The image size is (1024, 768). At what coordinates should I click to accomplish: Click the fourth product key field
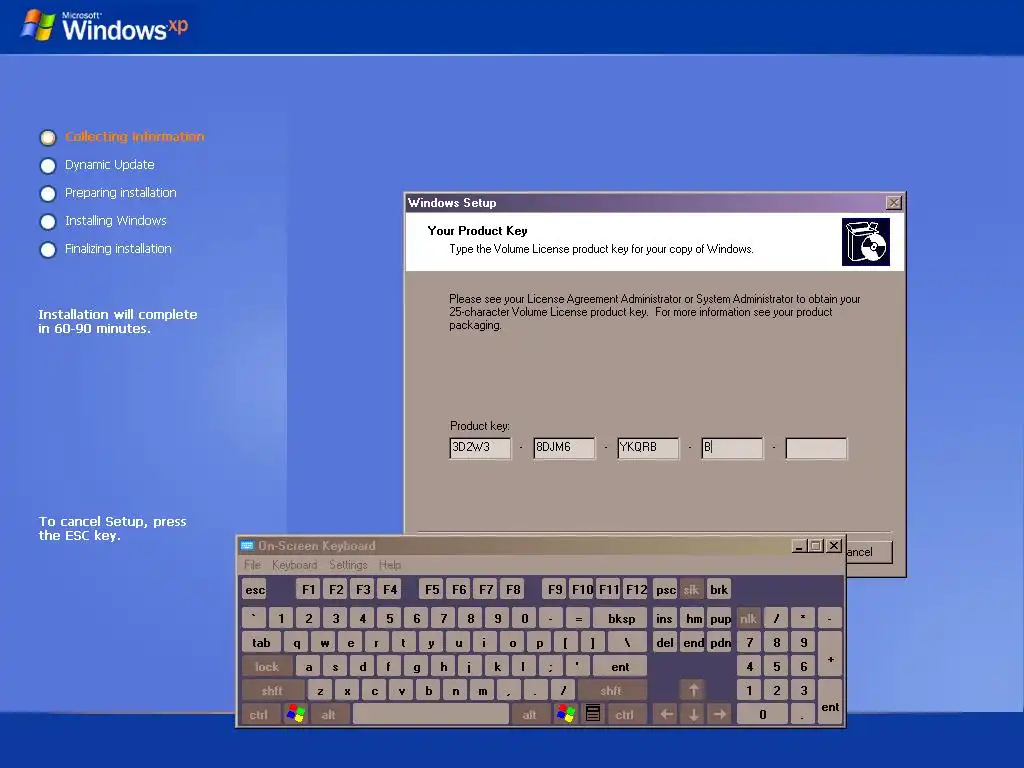click(x=732, y=448)
